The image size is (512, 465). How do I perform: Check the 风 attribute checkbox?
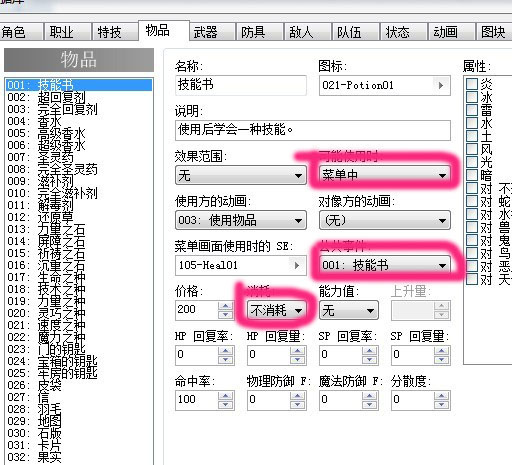[x=472, y=149]
